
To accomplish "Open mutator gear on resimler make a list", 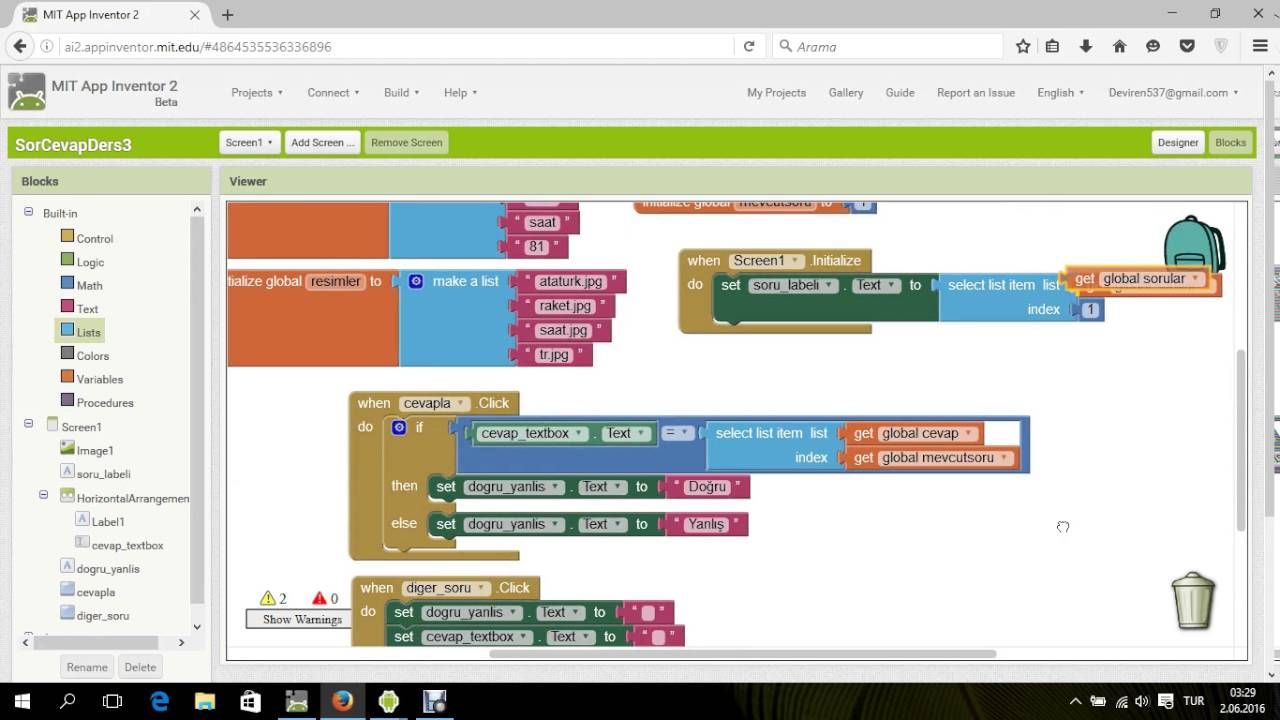I will [x=416, y=281].
